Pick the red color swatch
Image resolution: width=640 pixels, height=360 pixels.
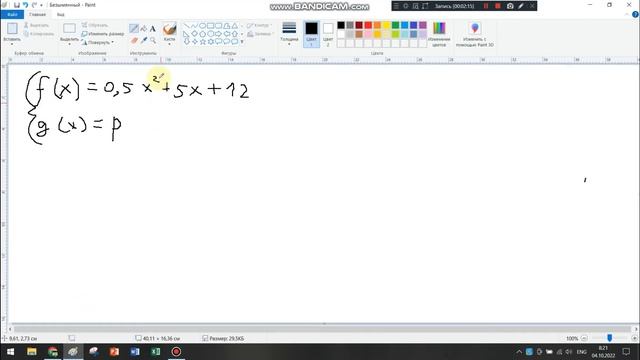(368, 25)
